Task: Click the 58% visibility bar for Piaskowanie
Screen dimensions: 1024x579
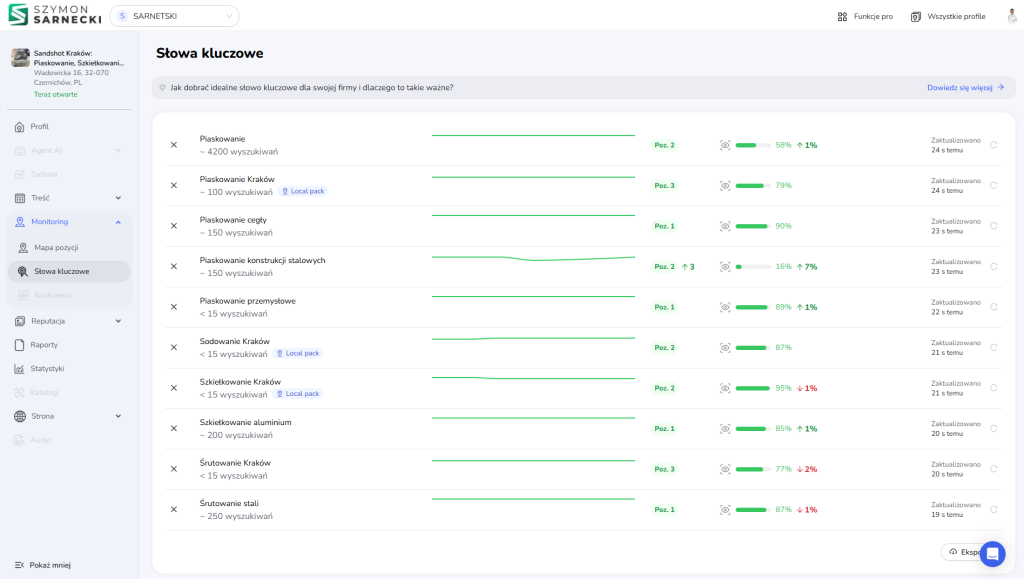Action: pos(753,145)
